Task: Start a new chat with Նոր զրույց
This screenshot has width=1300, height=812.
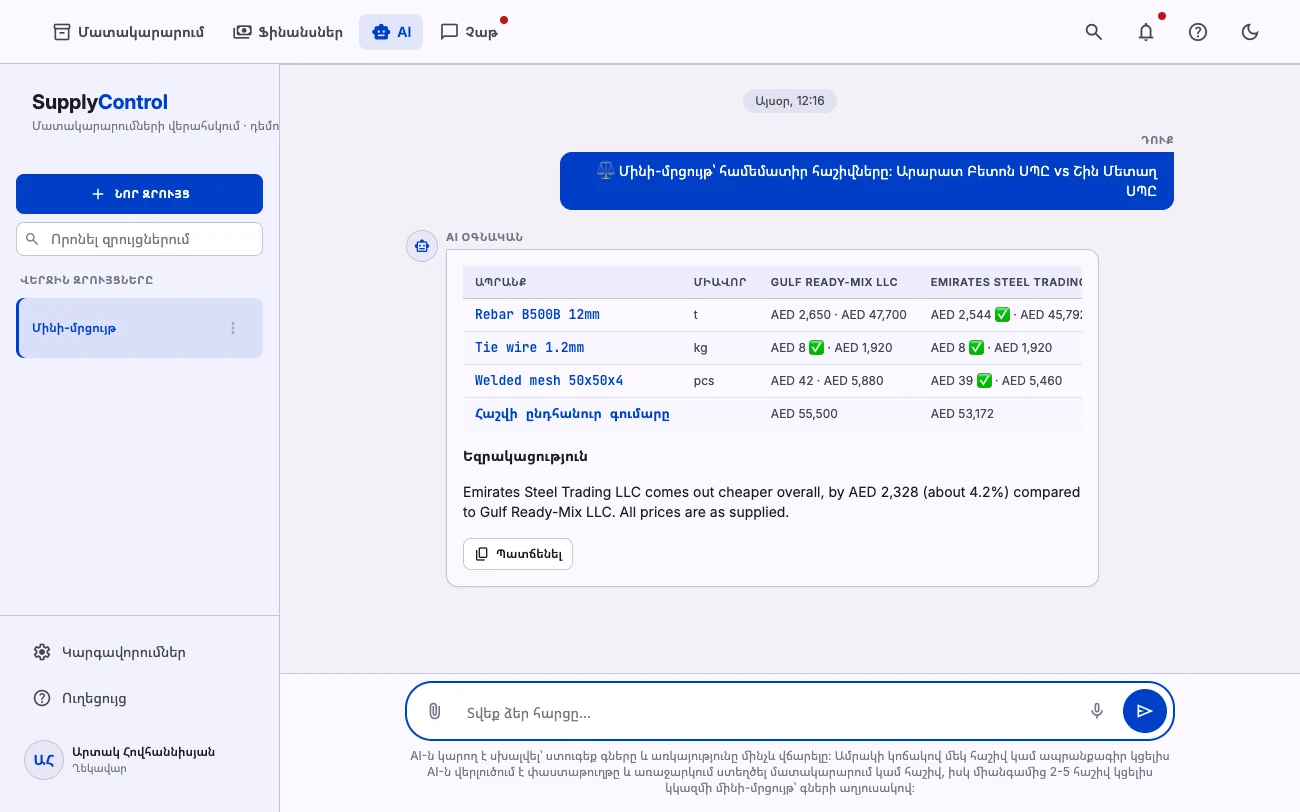Action: (x=139, y=194)
